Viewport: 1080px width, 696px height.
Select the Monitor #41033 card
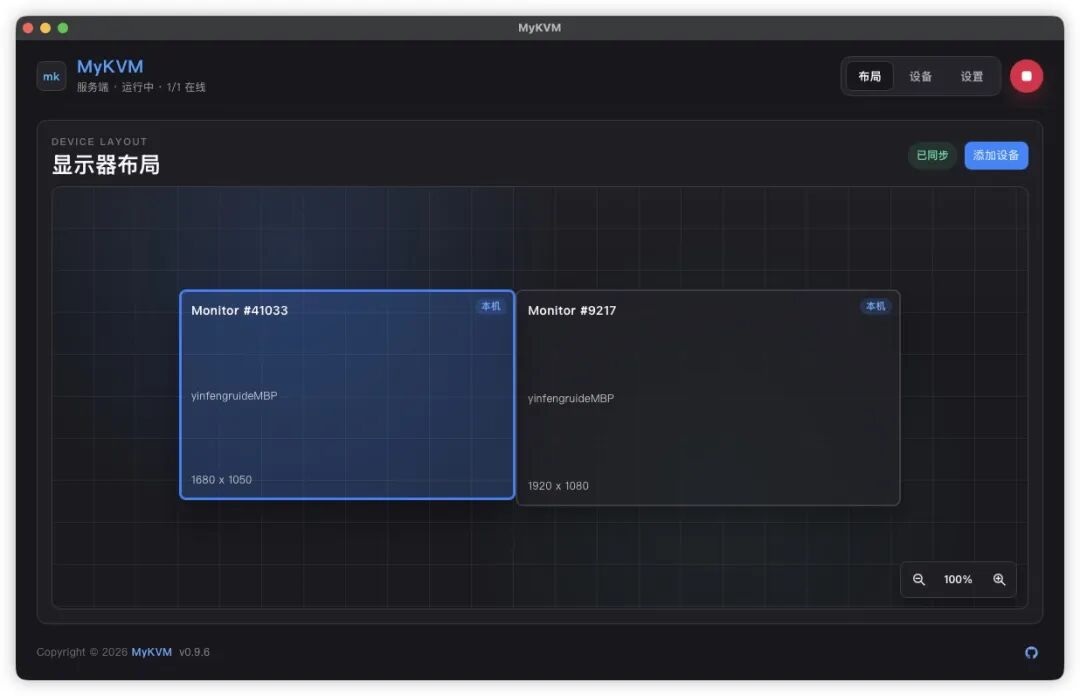click(x=347, y=395)
